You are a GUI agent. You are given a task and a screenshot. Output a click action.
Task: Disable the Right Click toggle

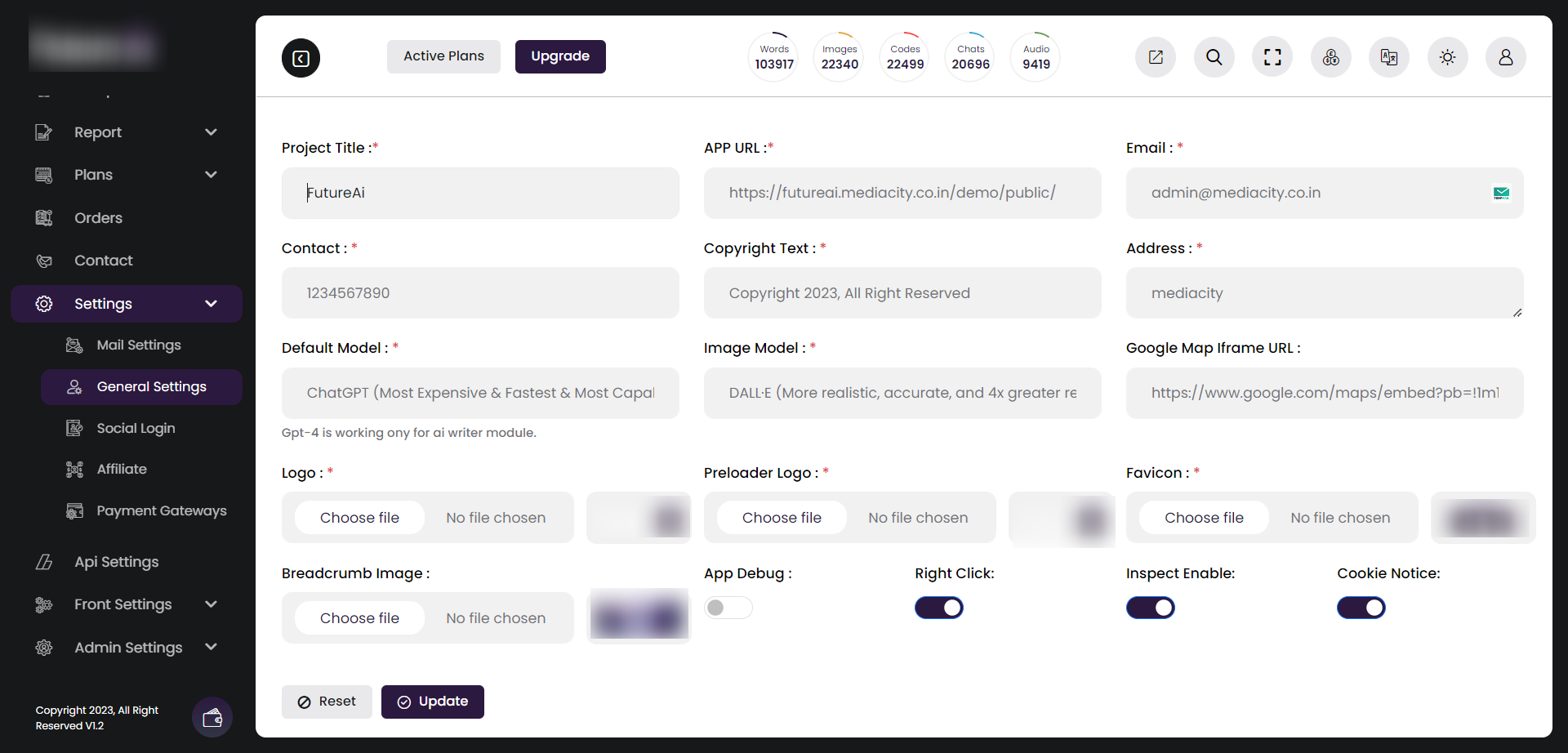(938, 608)
